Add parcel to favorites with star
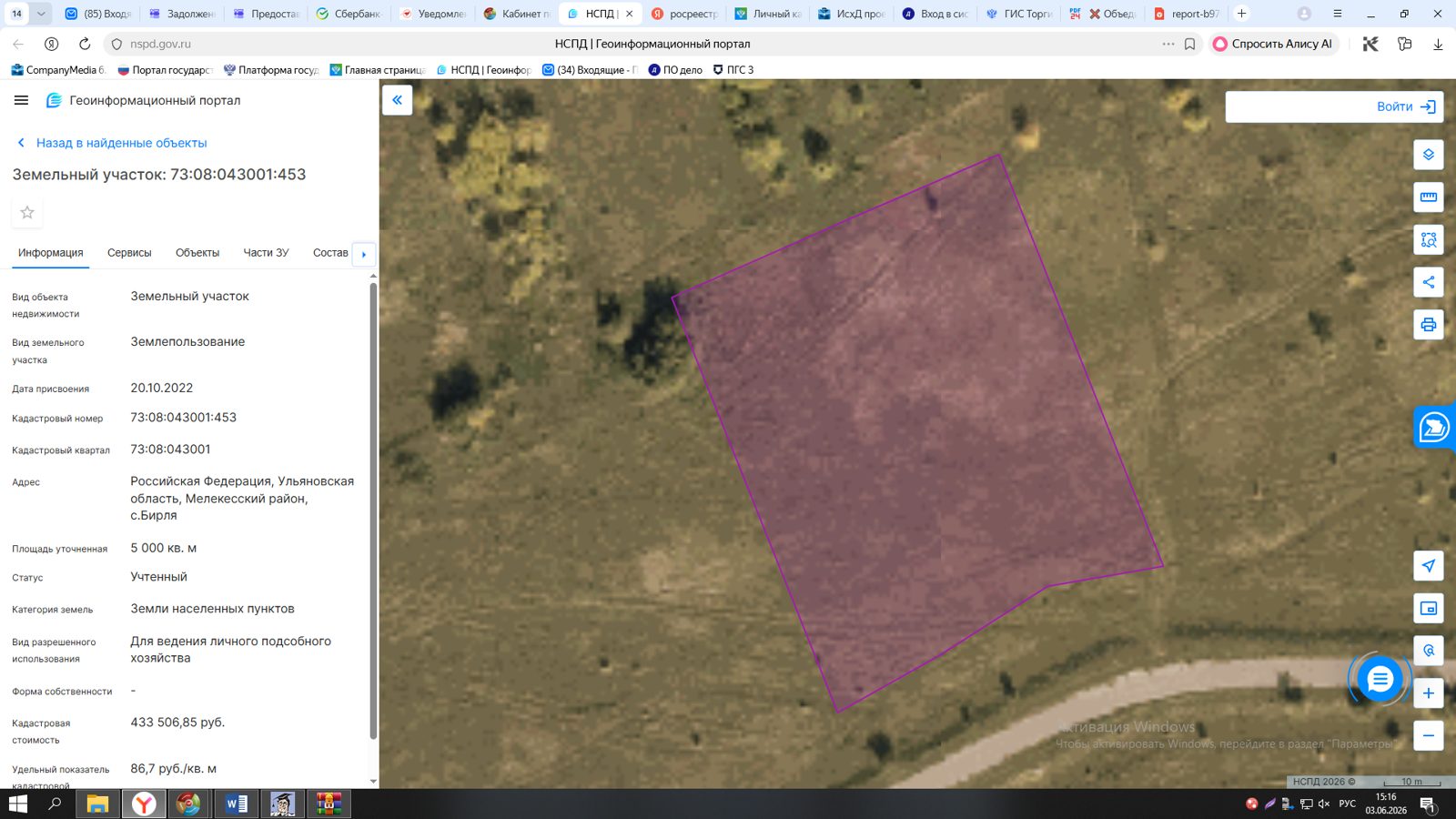This screenshot has height=819, width=1456. click(x=27, y=212)
